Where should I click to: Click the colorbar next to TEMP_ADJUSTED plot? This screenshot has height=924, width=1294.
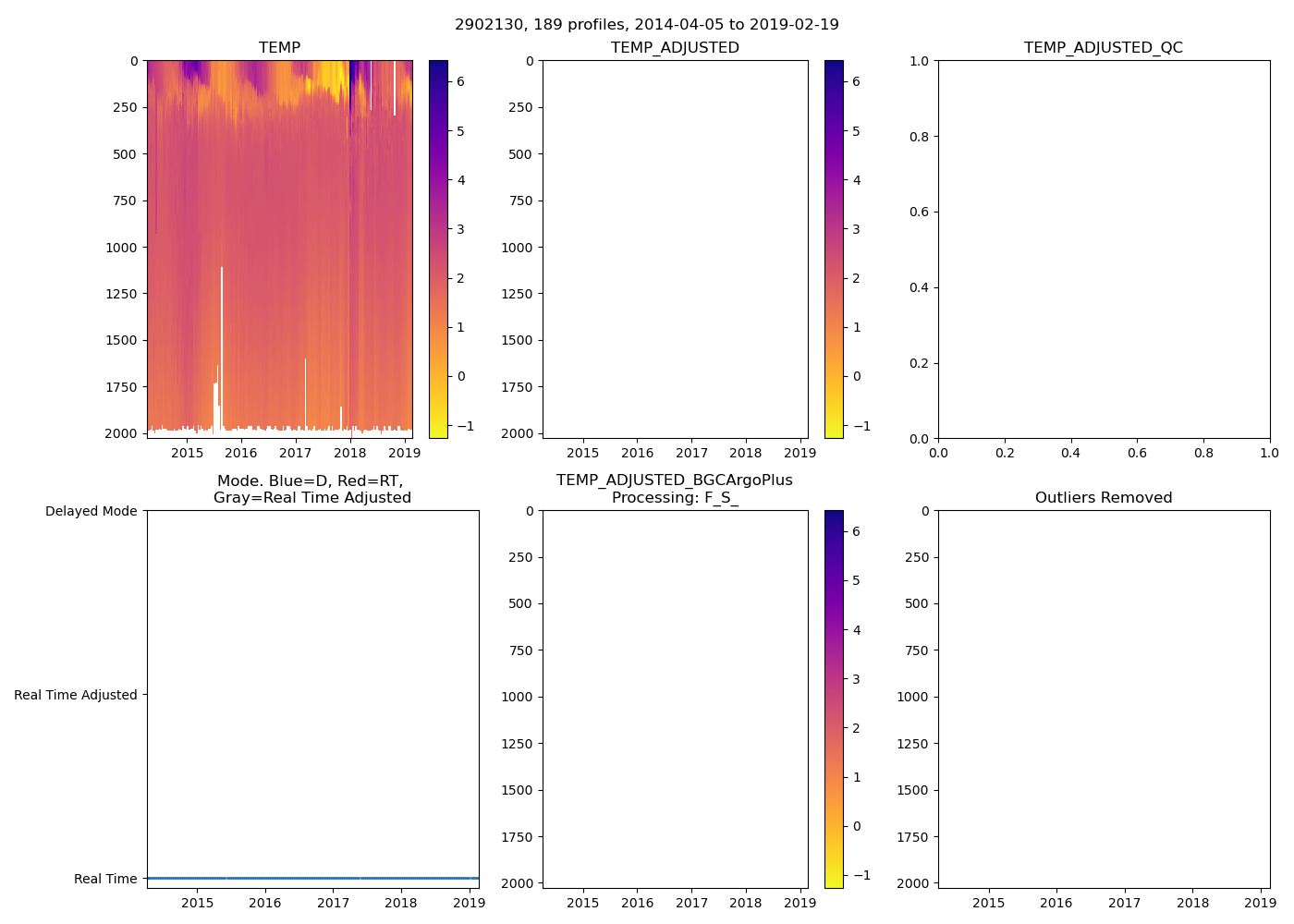[834, 249]
